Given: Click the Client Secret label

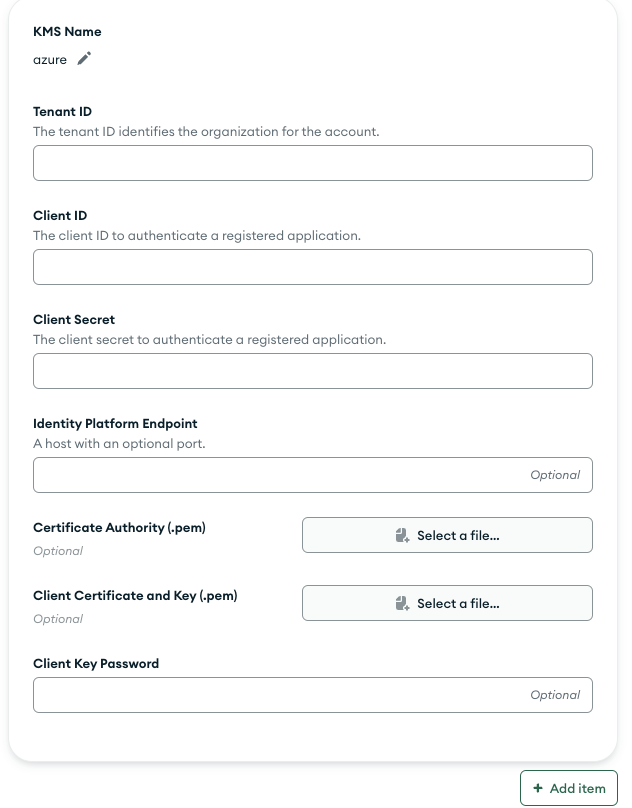Looking at the screenshot, I should pyautogui.click(x=74, y=320).
